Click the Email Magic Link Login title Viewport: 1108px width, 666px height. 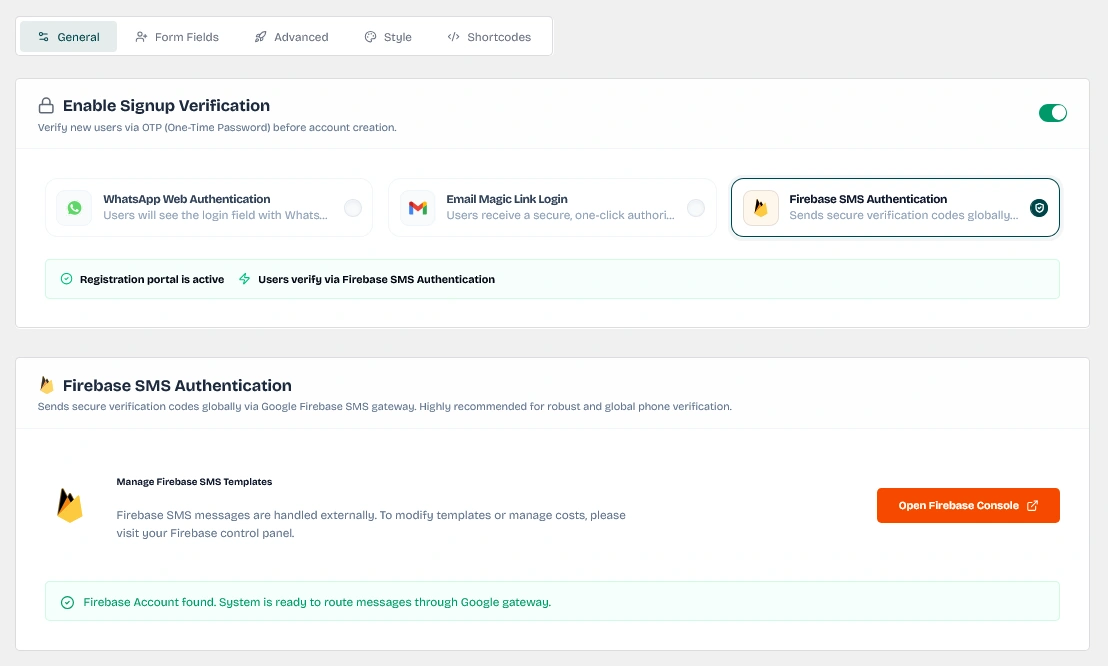click(x=507, y=199)
